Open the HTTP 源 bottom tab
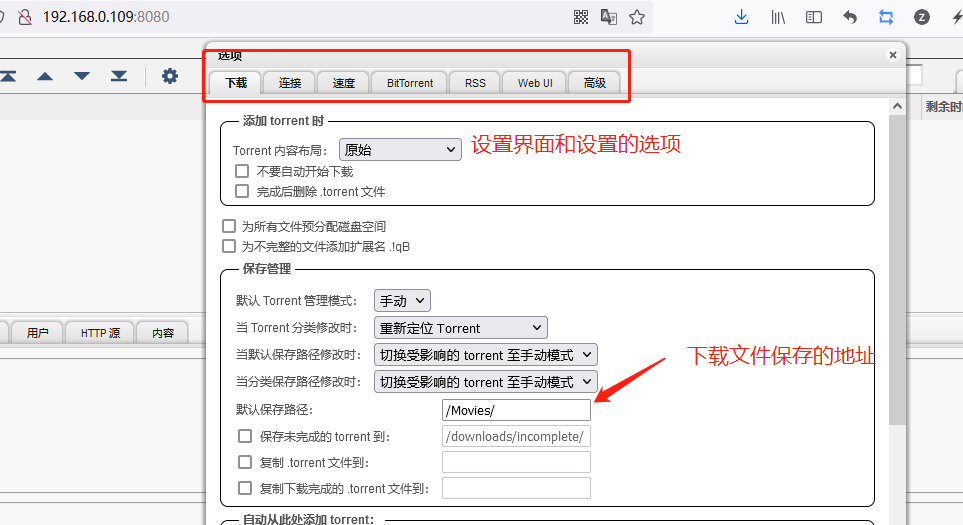Viewport: 963px width, 525px height. [99, 333]
